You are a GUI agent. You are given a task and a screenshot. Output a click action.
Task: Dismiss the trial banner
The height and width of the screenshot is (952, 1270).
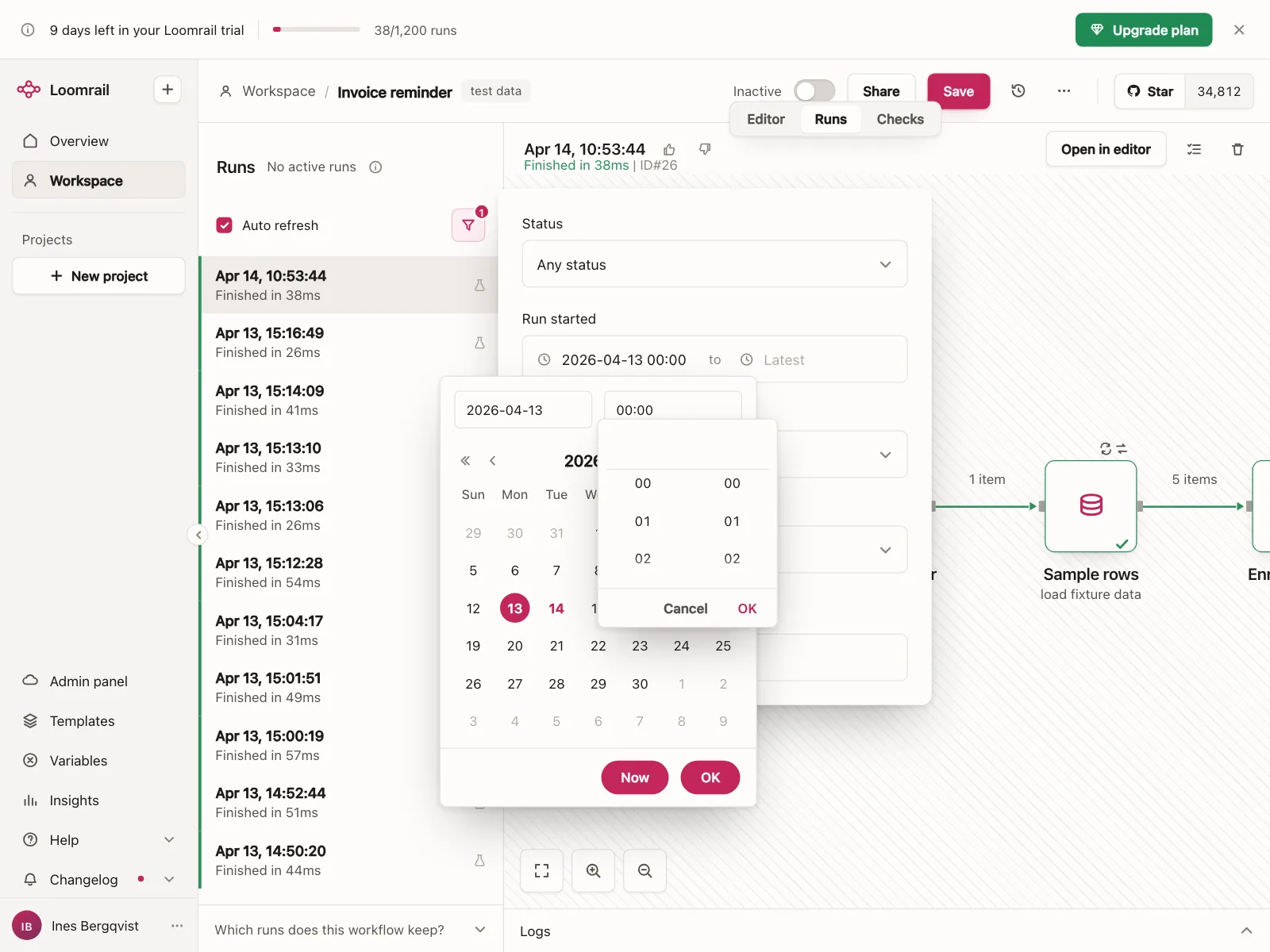pos(1239,30)
